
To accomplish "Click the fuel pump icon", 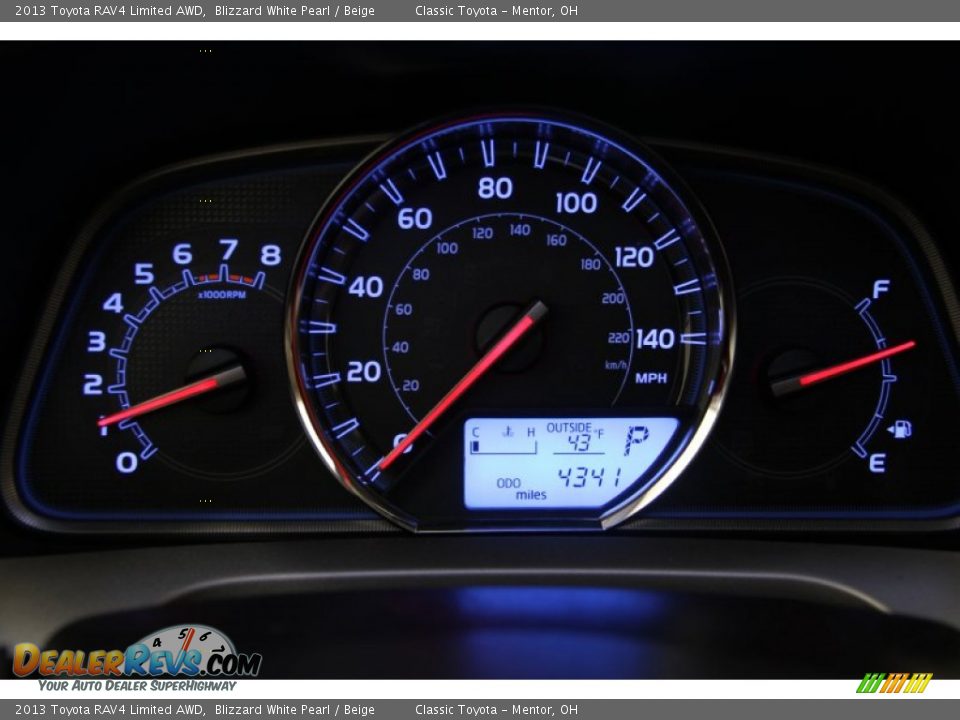I will [x=900, y=429].
